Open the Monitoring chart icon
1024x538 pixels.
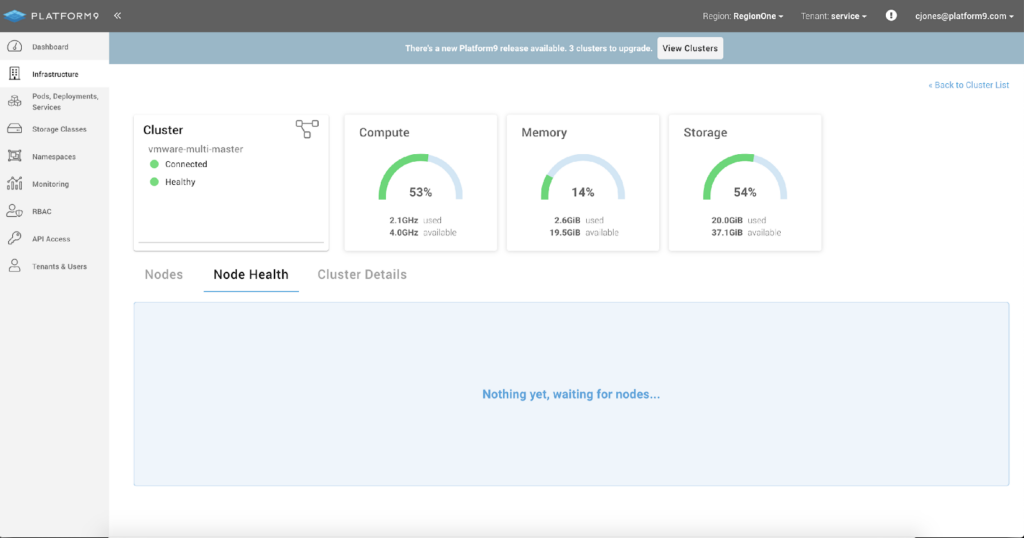pyautogui.click(x=14, y=183)
